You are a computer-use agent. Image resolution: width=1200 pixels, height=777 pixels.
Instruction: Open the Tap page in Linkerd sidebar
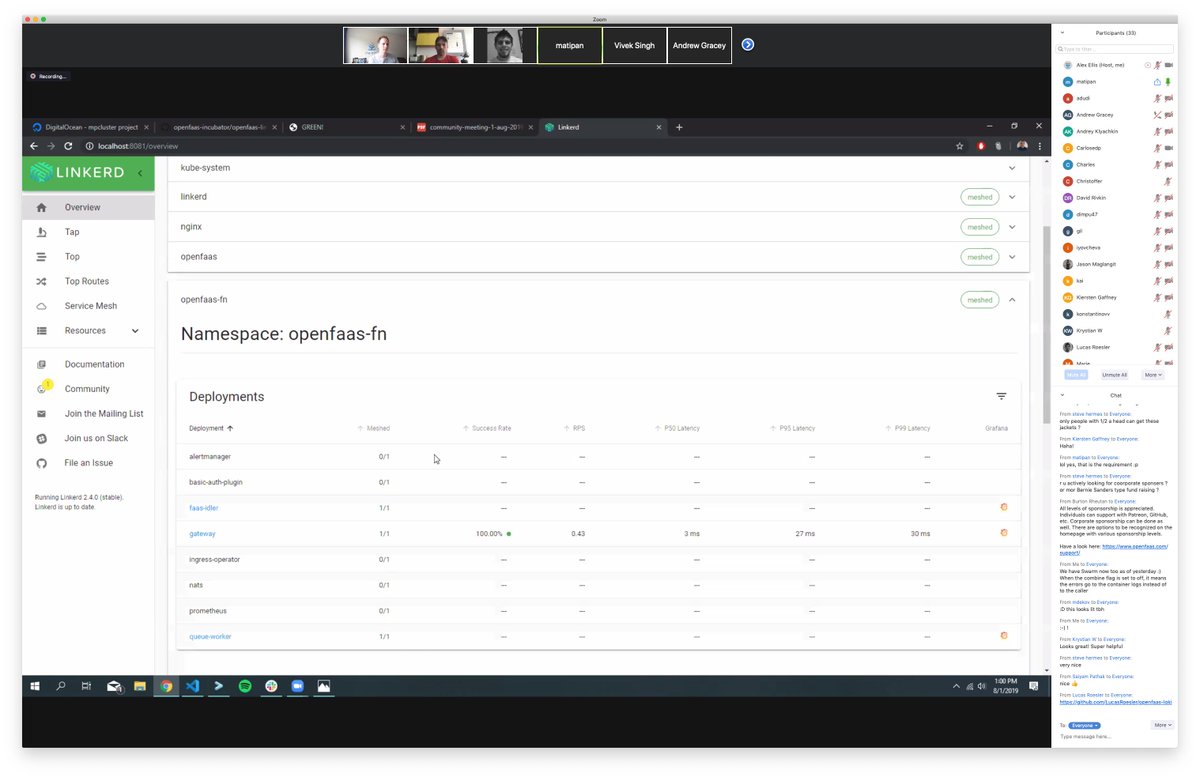pos(88,232)
